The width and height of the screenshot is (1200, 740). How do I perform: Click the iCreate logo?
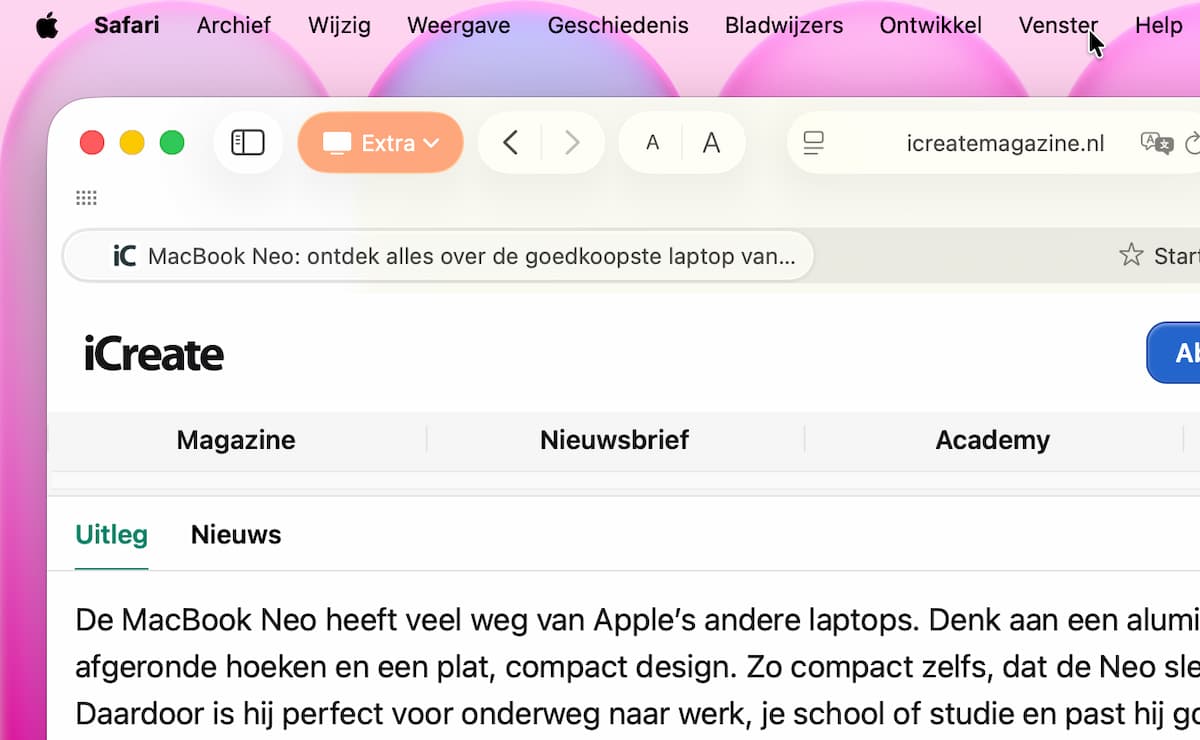point(153,354)
